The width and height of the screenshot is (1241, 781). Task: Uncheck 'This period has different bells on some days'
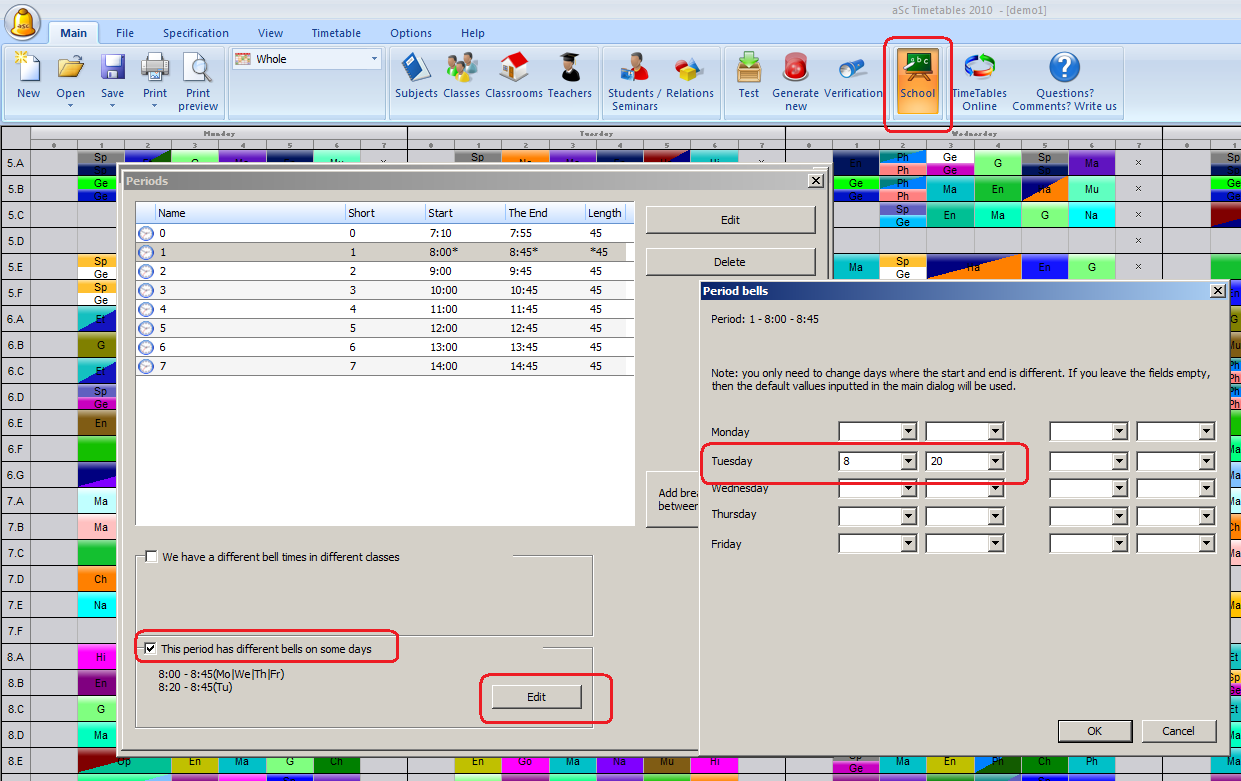coord(152,649)
